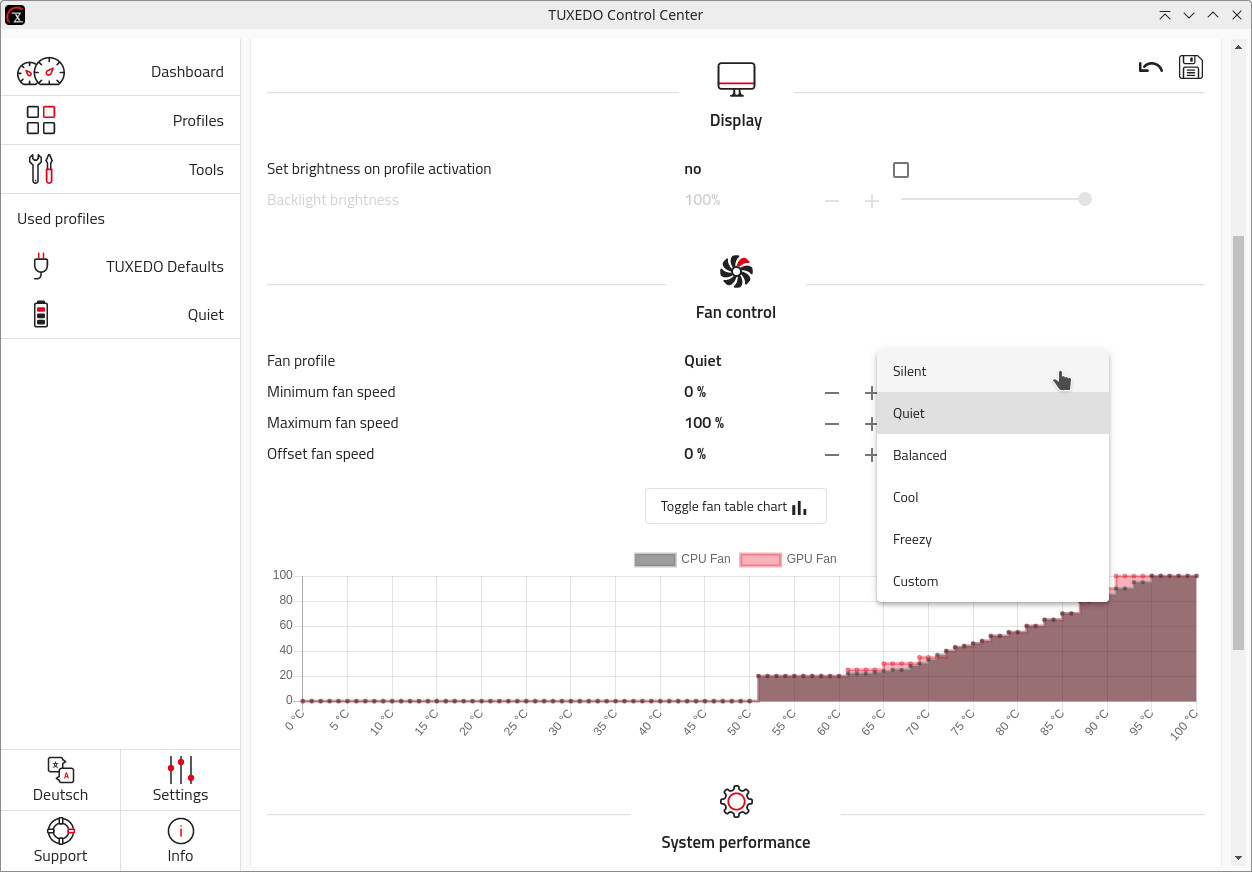Image resolution: width=1252 pixels, height=872 pixels.
Task: Open Settings sliders icon
Action: [180, 780]
